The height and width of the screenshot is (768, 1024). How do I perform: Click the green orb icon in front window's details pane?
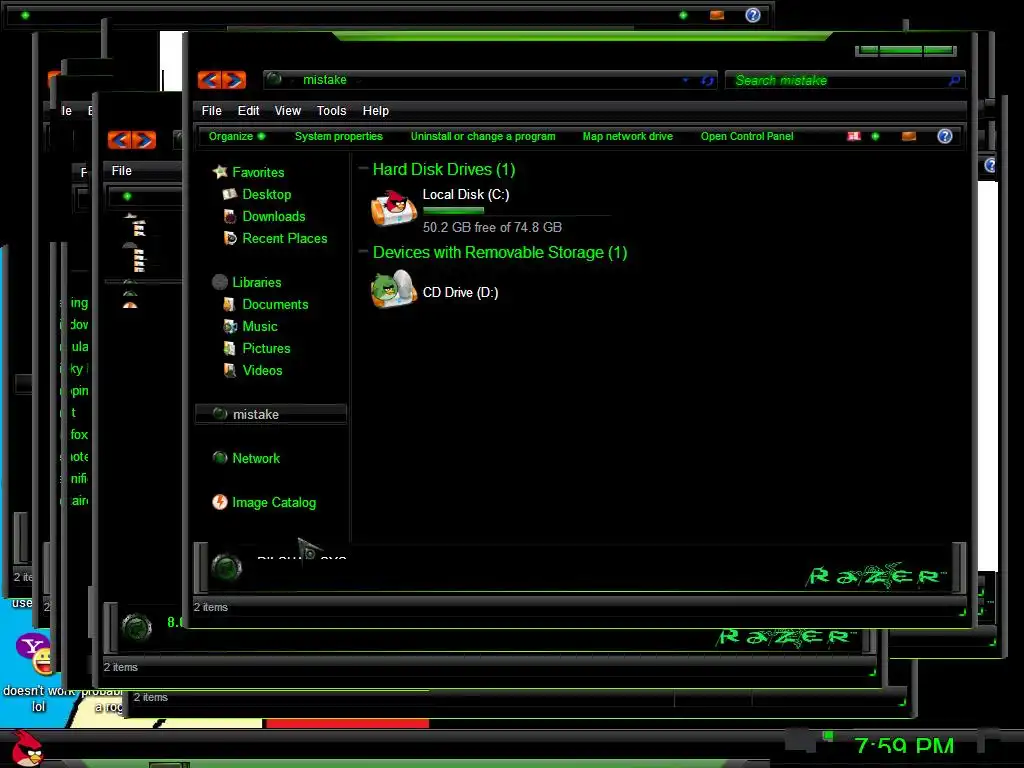point(227,567)
